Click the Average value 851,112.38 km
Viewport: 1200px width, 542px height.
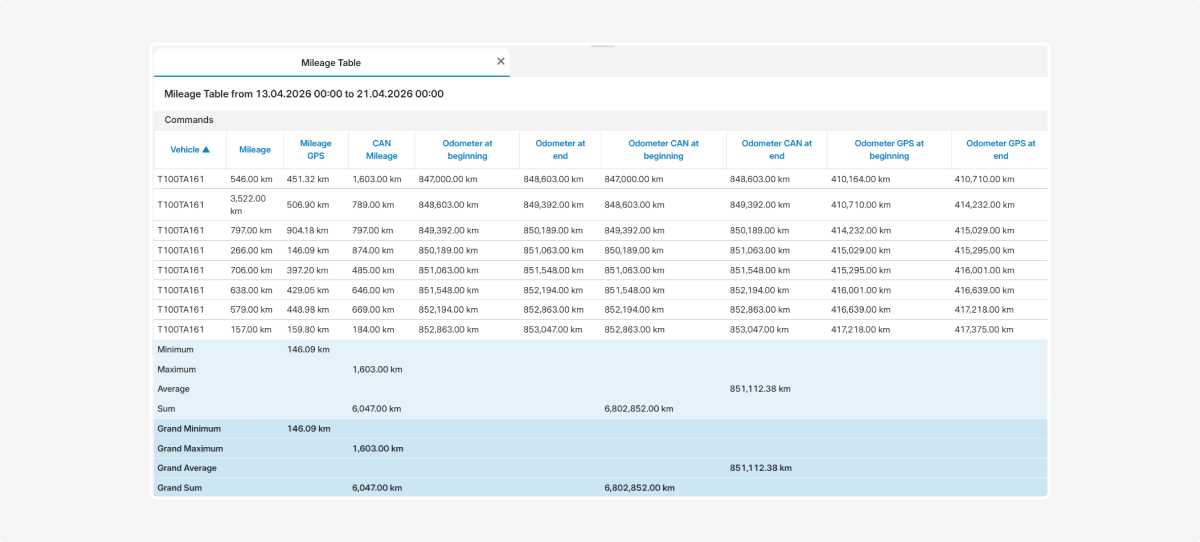tap(760, 389)
